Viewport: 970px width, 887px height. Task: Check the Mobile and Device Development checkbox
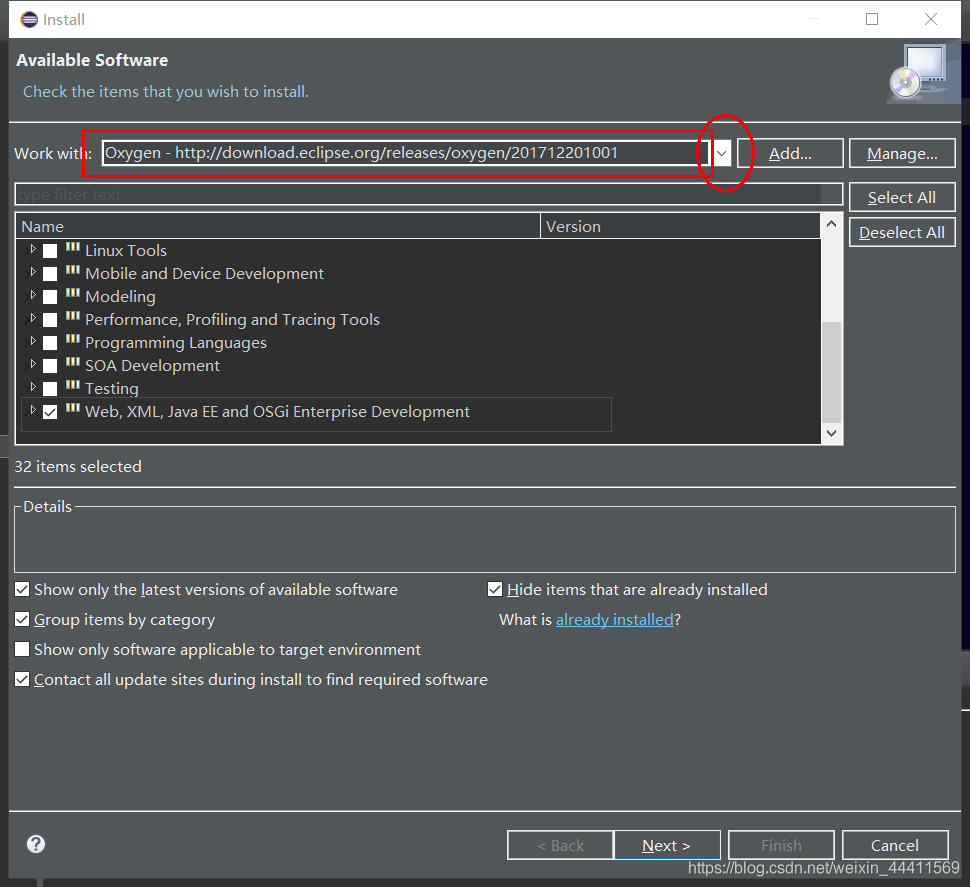click(50, 273)
